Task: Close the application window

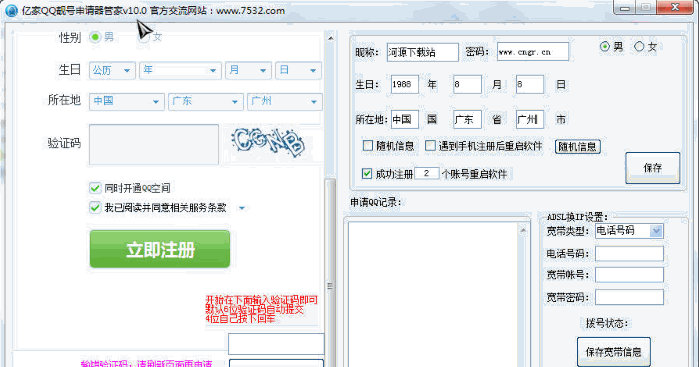Action: 675,7
